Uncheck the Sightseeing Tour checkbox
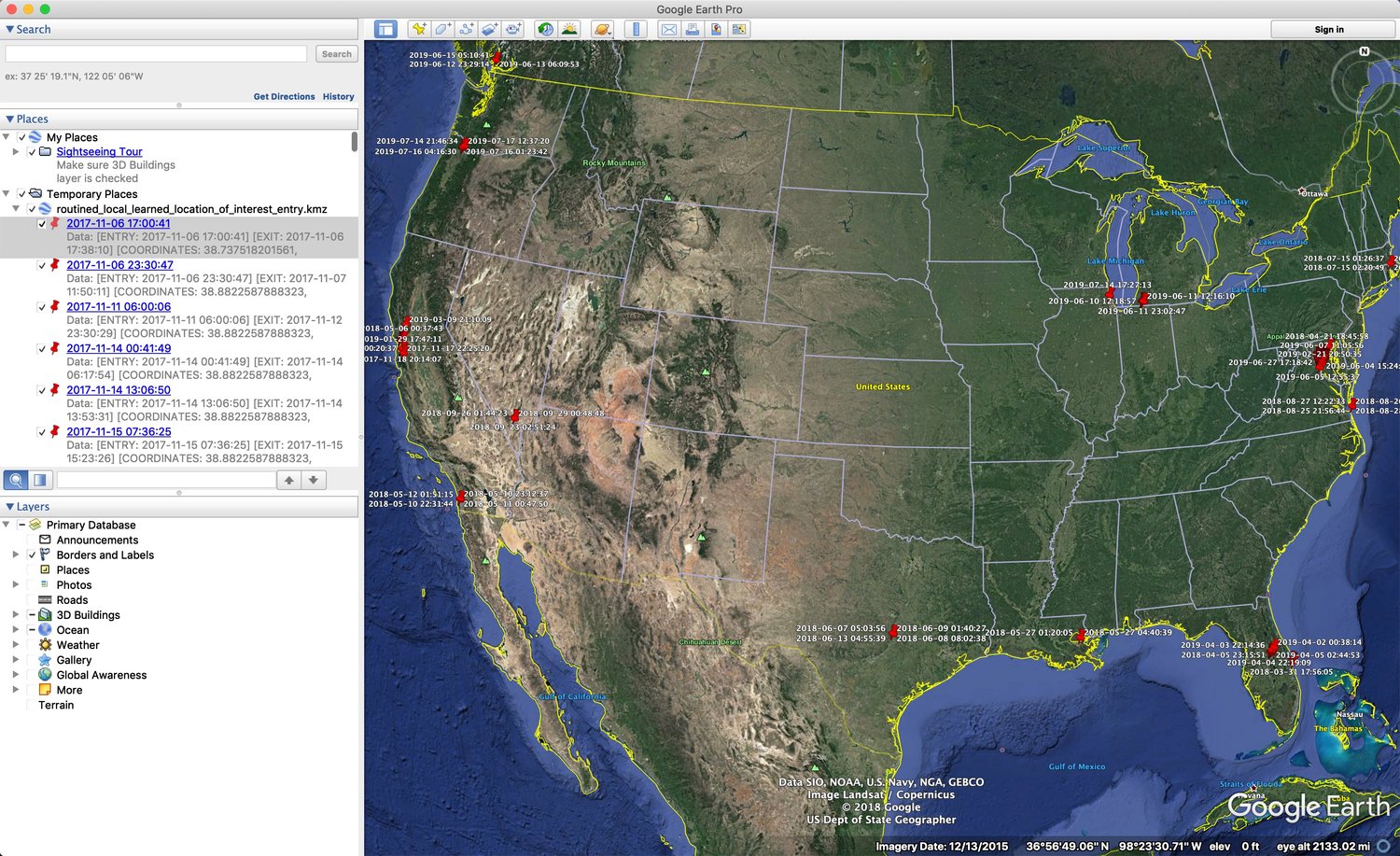 [32, 152]
